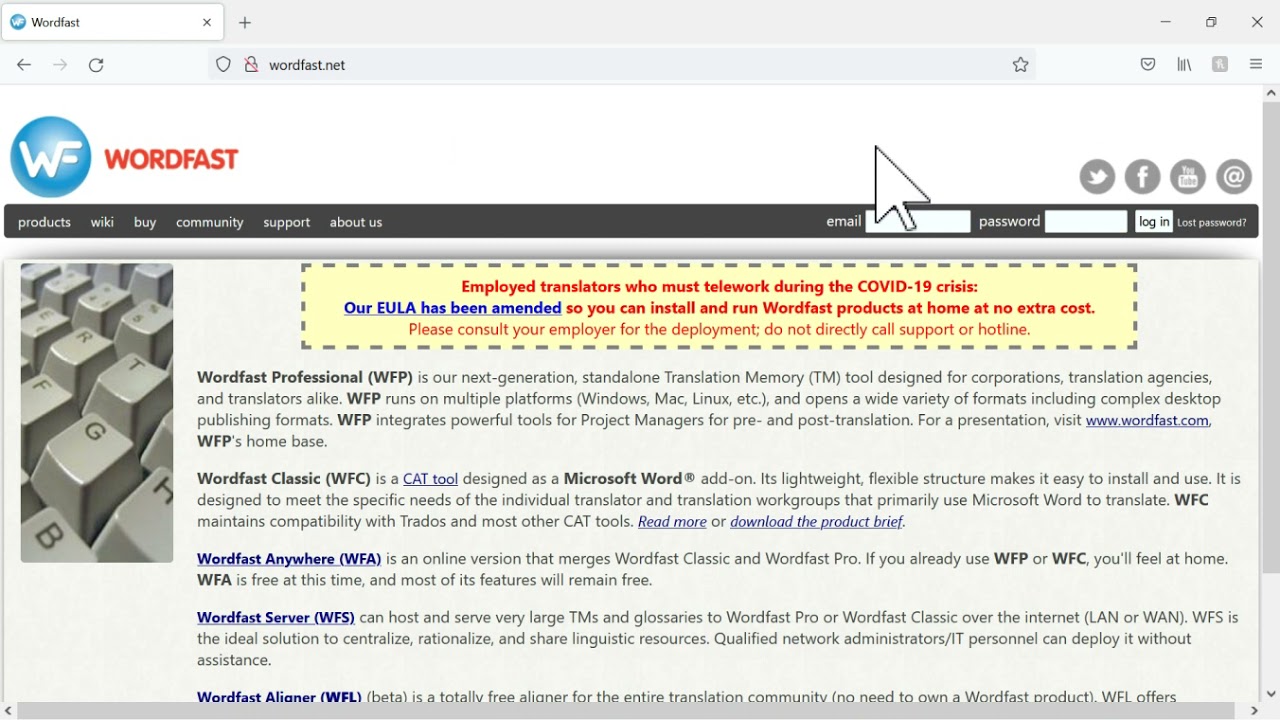
Task: Open the library bookshelf icon
Action: [x=1185, y=65]
